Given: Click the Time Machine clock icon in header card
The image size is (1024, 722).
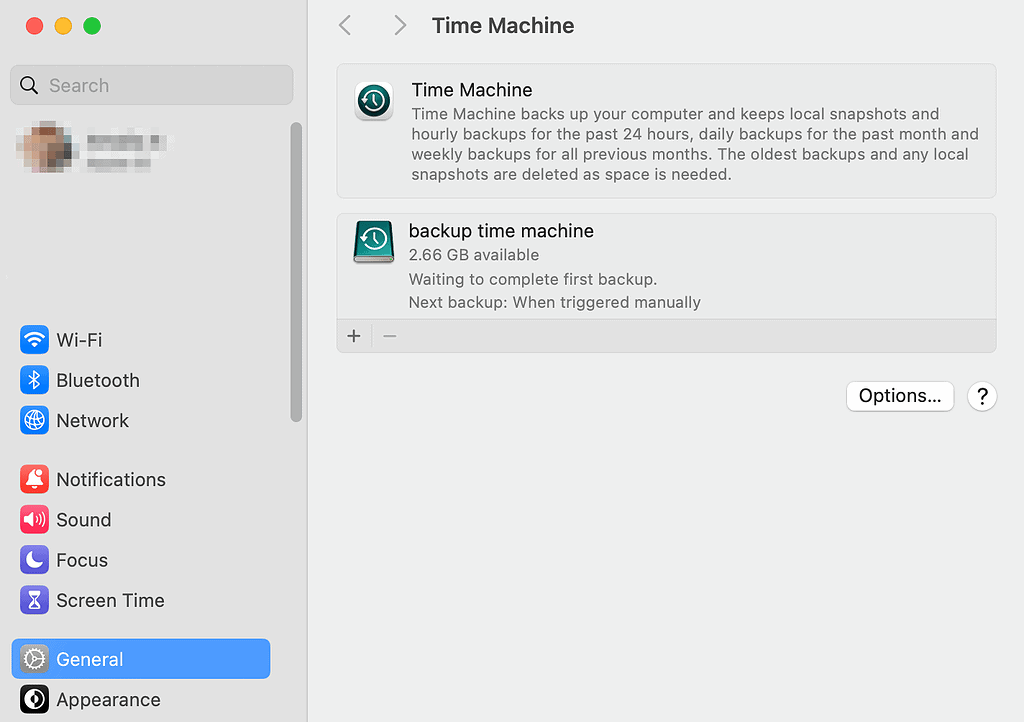Looking at the screenshot, I should click(x=374, y=101).
